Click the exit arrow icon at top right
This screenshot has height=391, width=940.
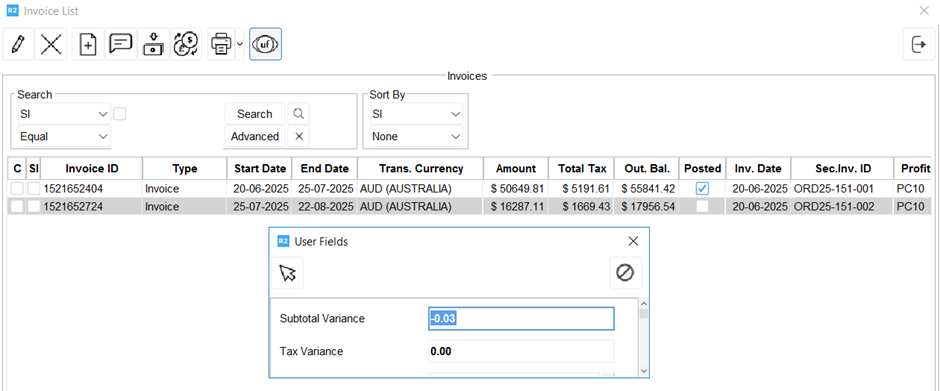point(919,44)
